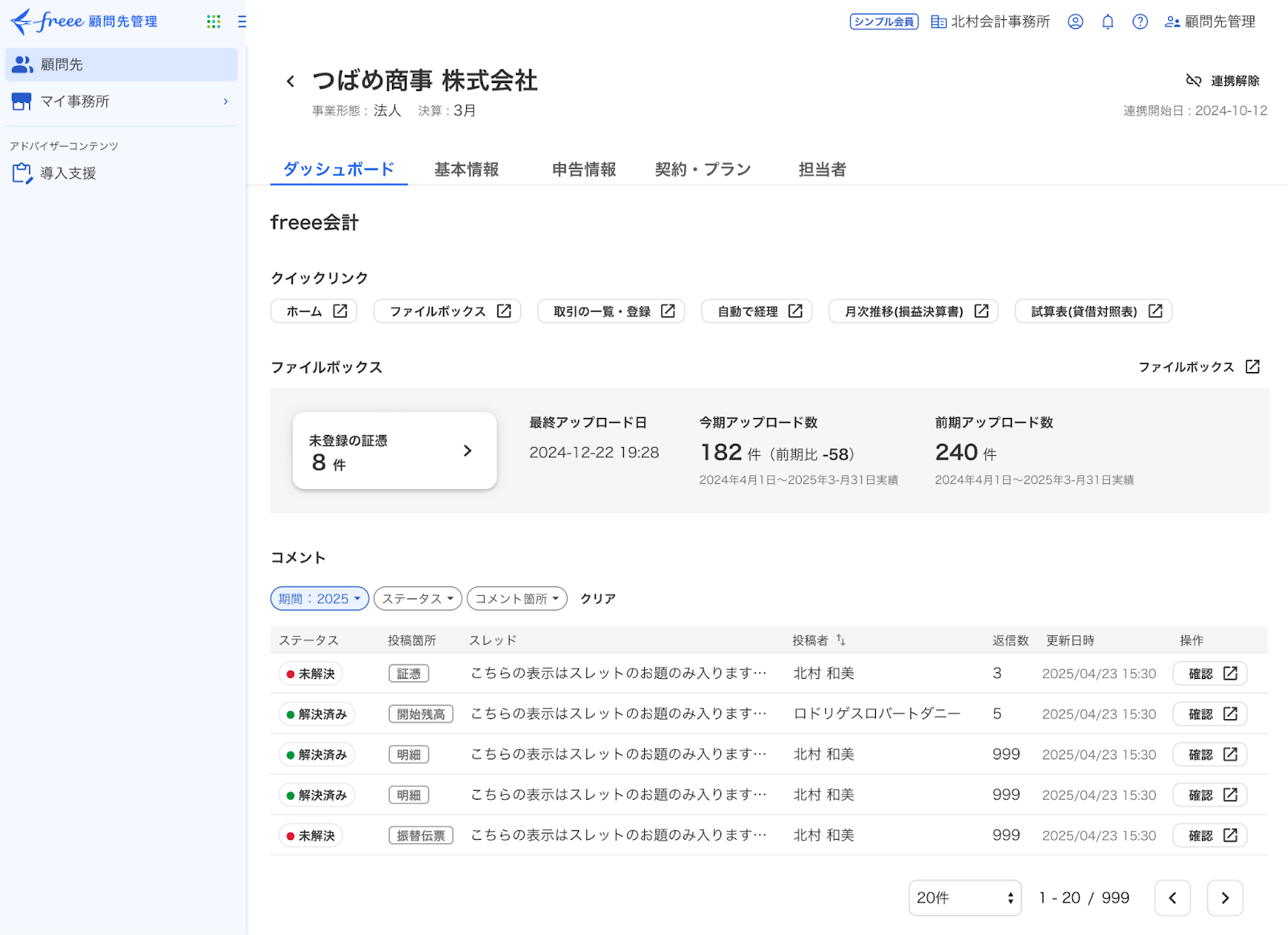Sort the table by 投稿者 column

(x=840, y=640)
